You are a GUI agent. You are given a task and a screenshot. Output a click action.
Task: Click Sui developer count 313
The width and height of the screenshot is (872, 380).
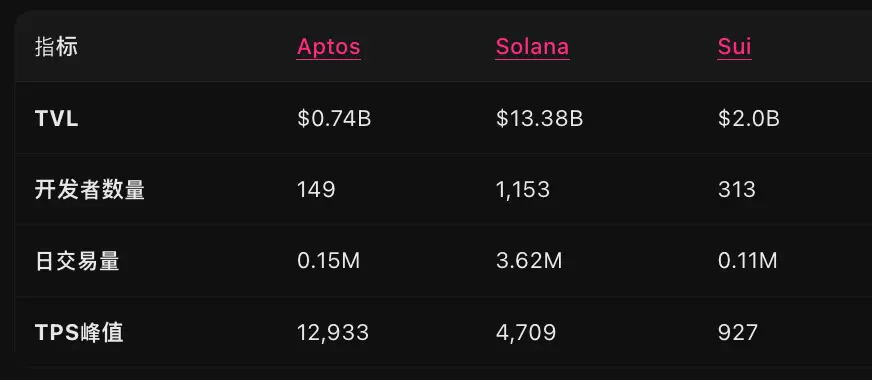[x=737, y=190]
